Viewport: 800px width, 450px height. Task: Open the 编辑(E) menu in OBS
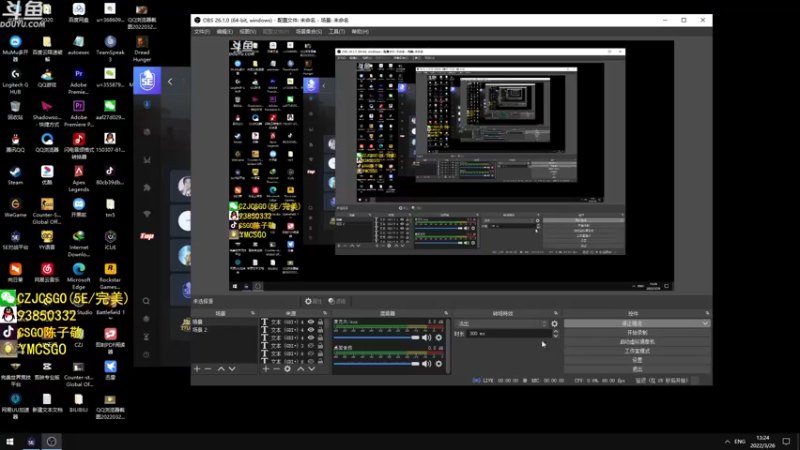tap(224, 32)
